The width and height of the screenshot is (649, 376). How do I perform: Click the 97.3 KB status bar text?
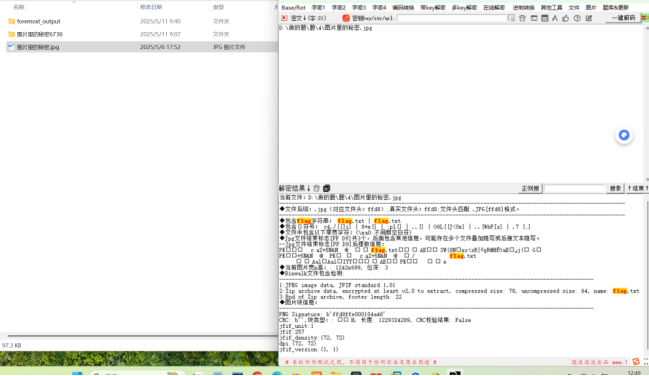coord(12,345)
